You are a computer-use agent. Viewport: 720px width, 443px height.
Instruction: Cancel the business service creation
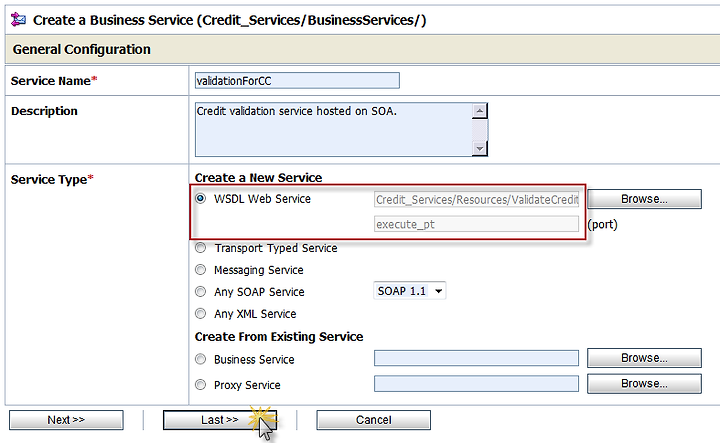(373, 420)
